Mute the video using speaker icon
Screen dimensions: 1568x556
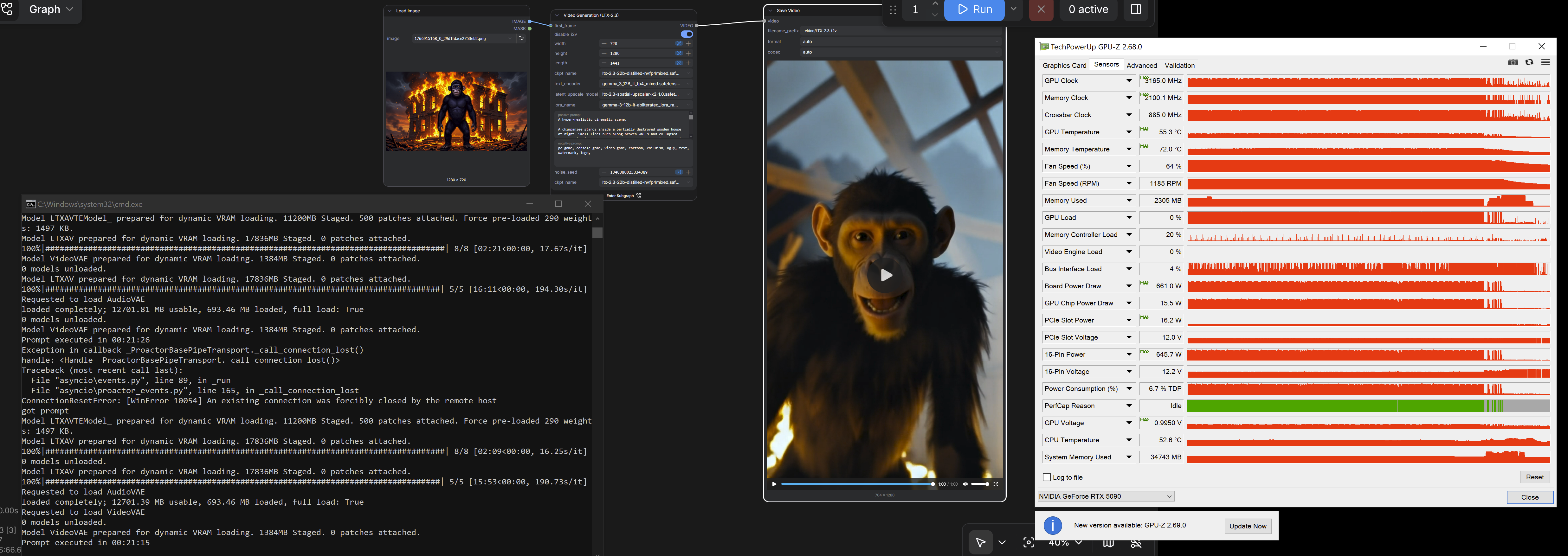(x=965, y=484)
